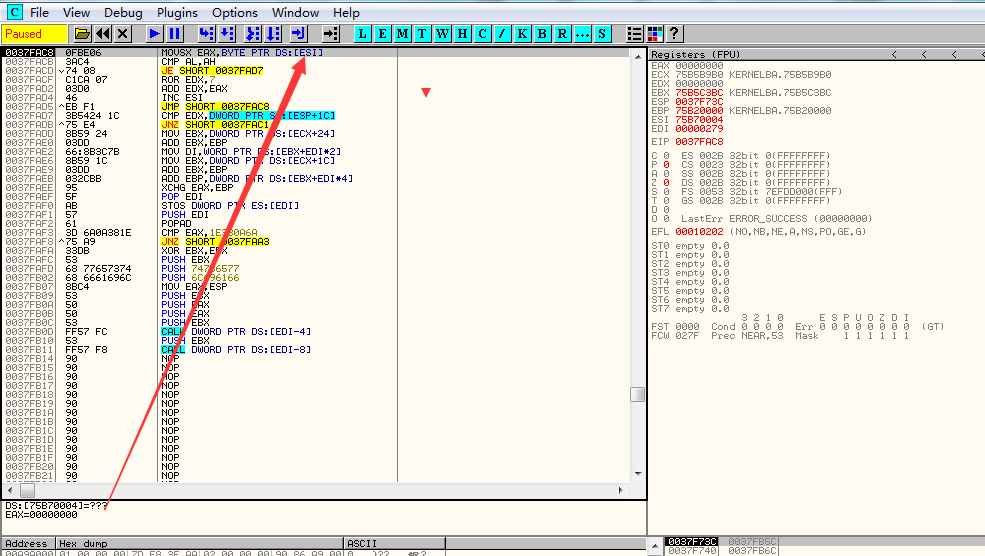Click the Hex dump column header
The height and width of the screenshot is (556, 985).
pos(82,544)
